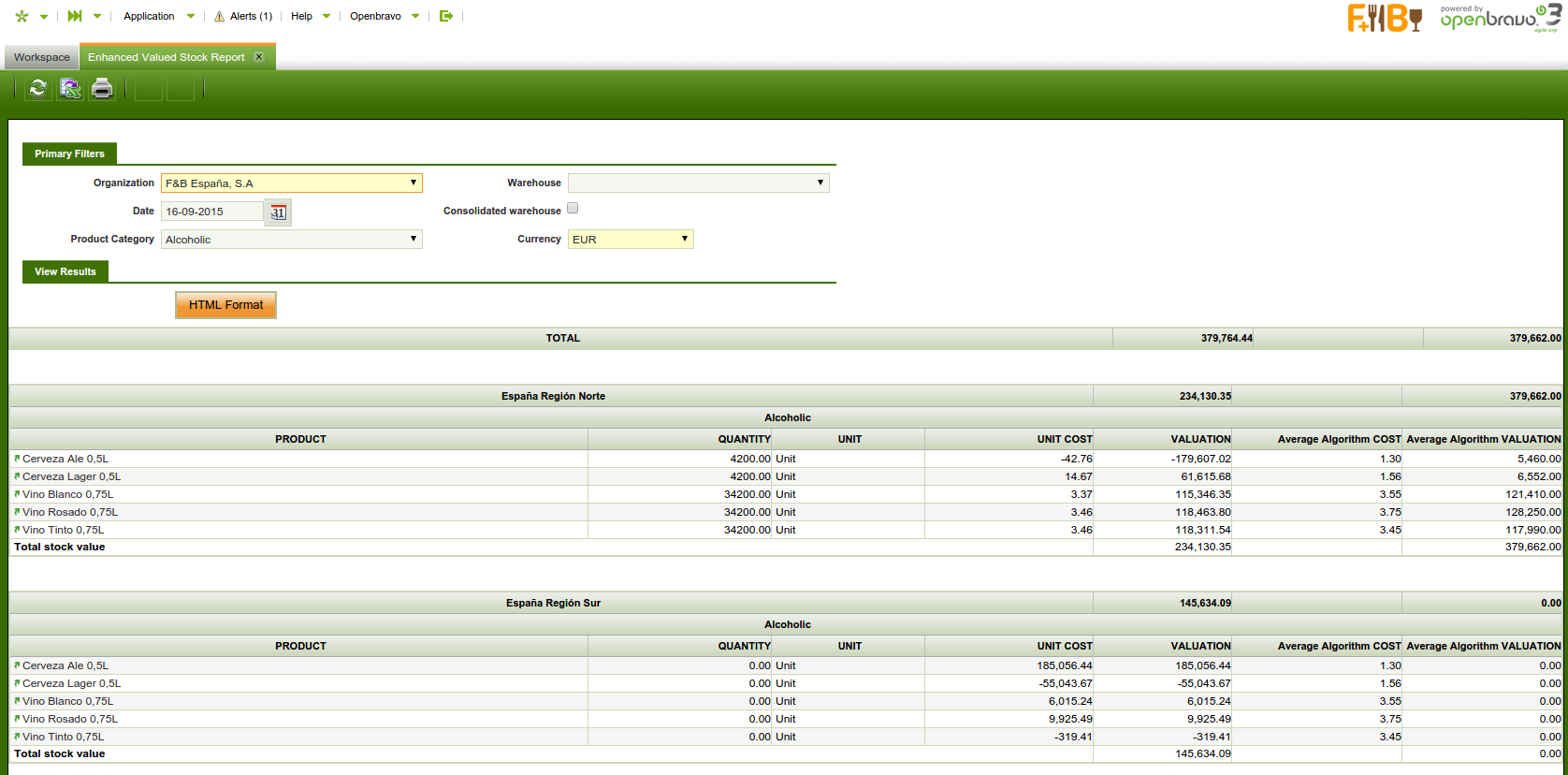Click the green logout icon in top bar

[446, 16]
